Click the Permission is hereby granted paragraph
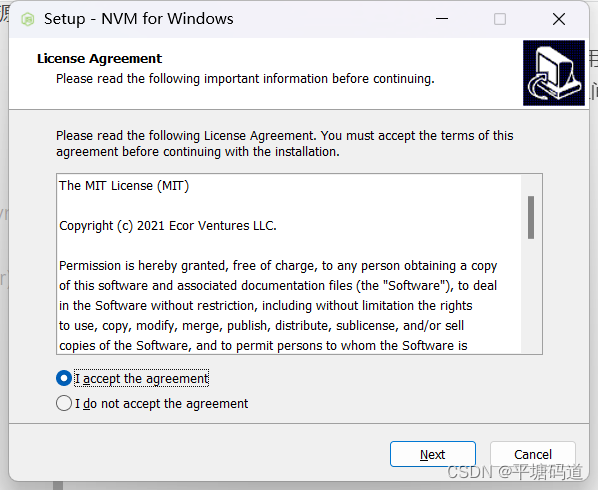This screenshot has height=490, width=598. coord(278,305)
